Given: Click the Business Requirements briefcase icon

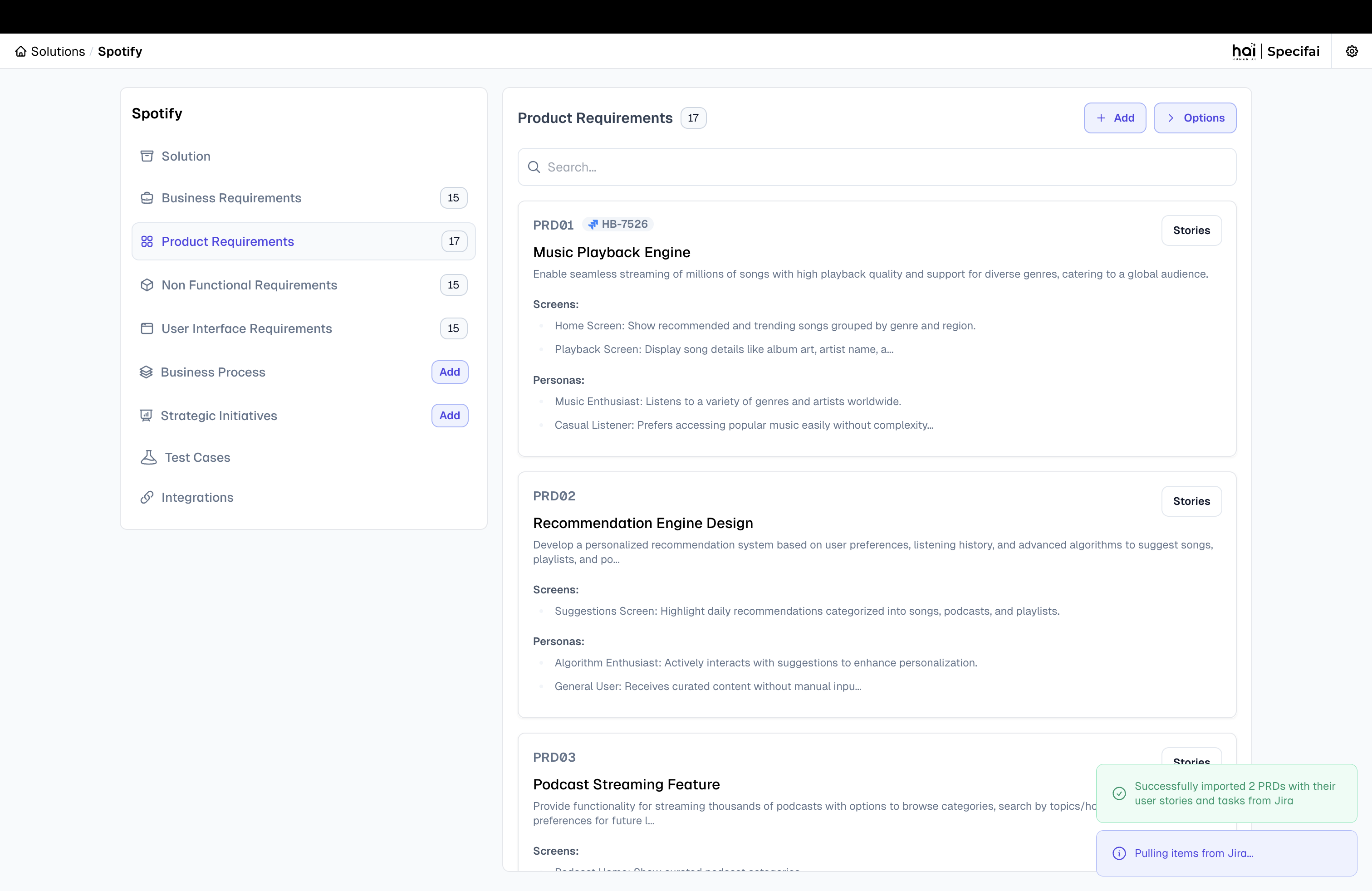Looking at the screenshot, I should click(147, 198).
